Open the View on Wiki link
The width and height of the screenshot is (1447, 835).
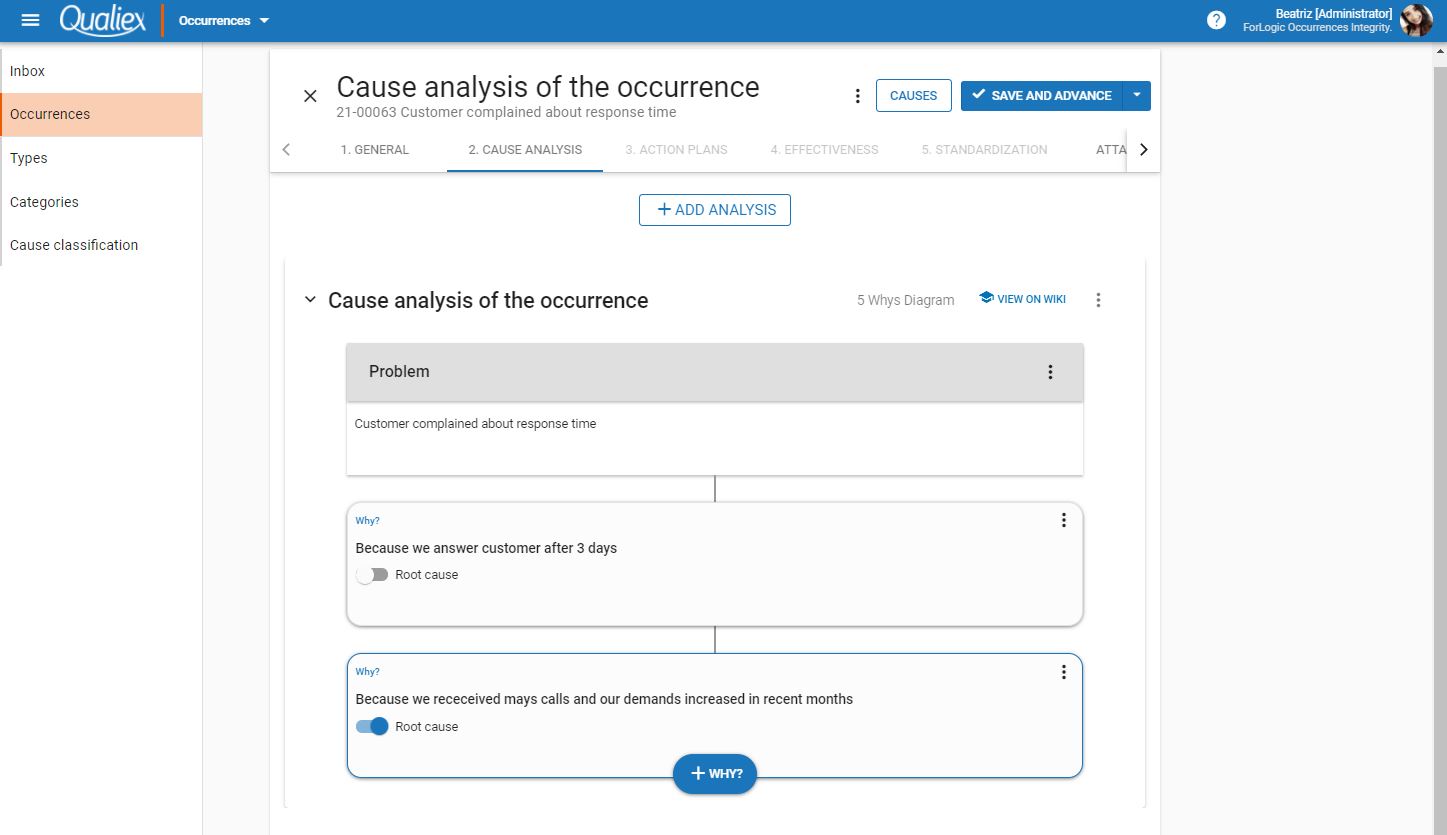click(1022, 299)
